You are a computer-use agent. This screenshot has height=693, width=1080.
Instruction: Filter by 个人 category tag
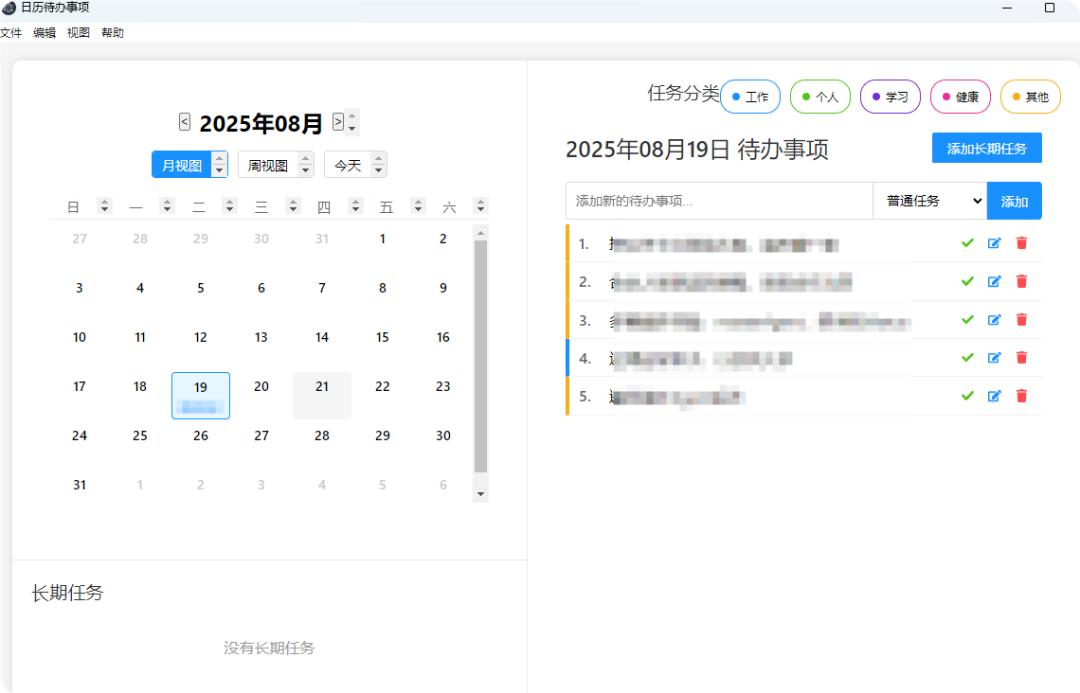(820, 96)
